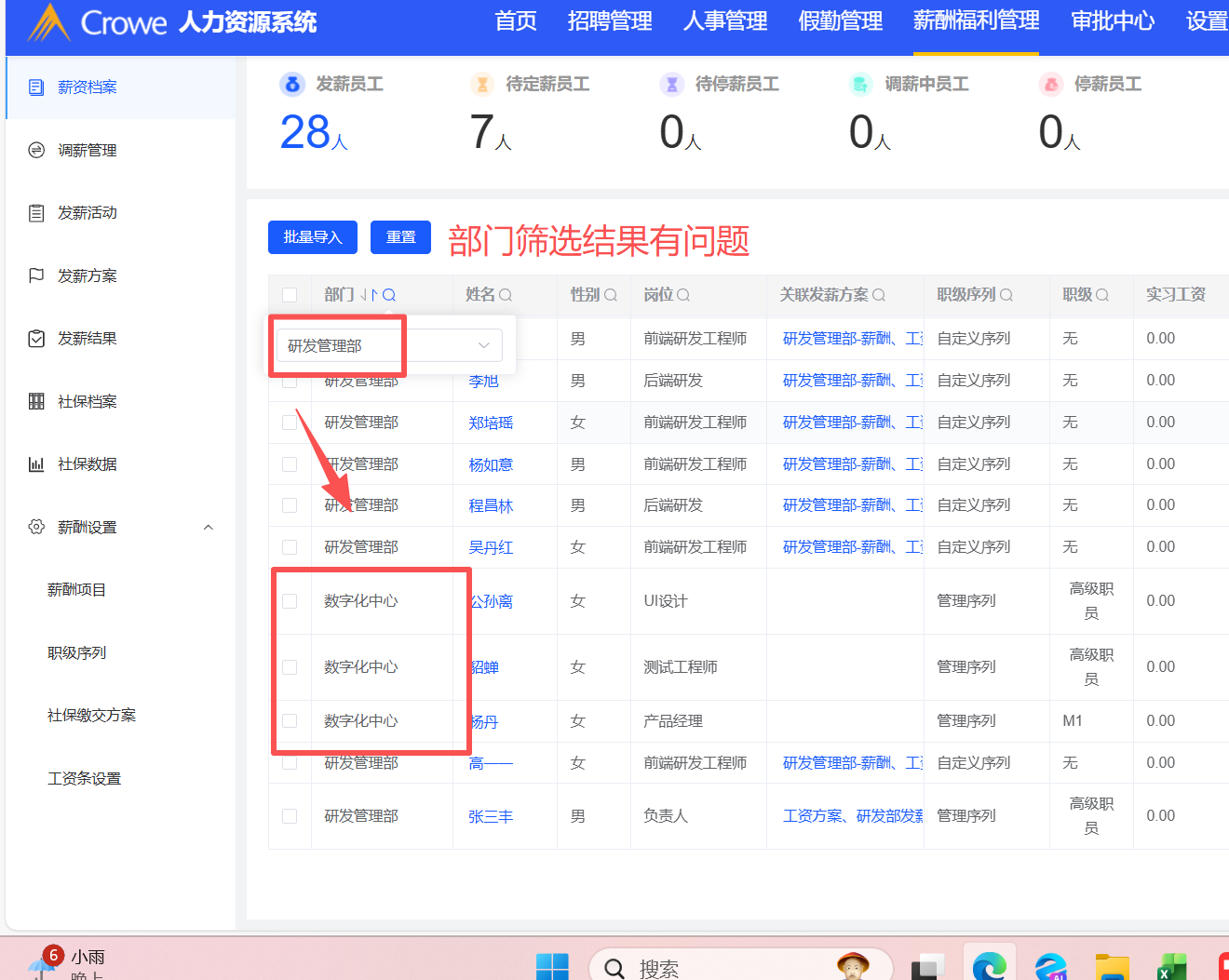Click the sort icon in 部门 column header
The image size is (1229, 980).
[369, 295]
